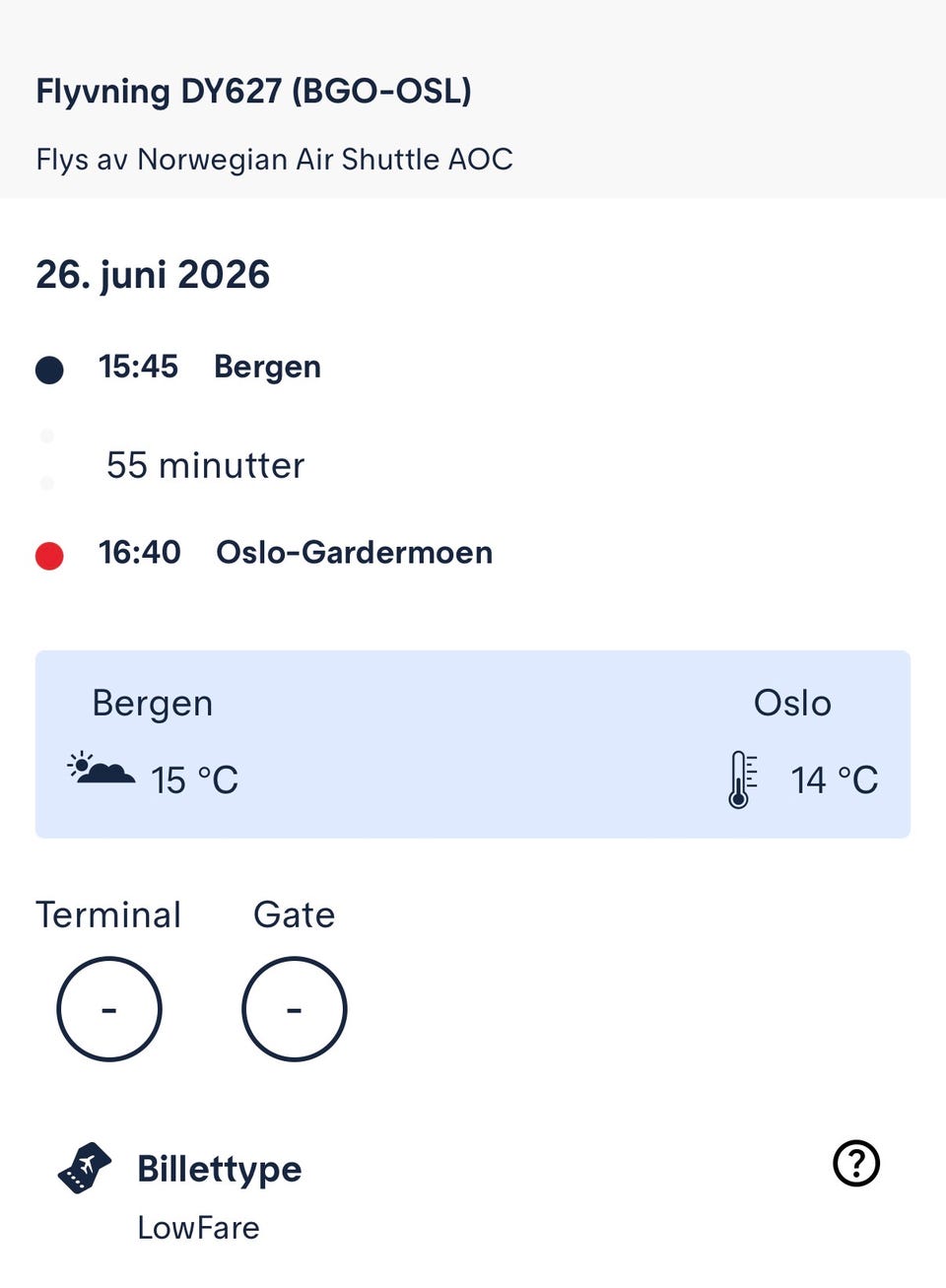946x1288 pixels.
Task: Tap the Terminal circle indicator
Action: pyautogui.click(x=108, y=1009)
